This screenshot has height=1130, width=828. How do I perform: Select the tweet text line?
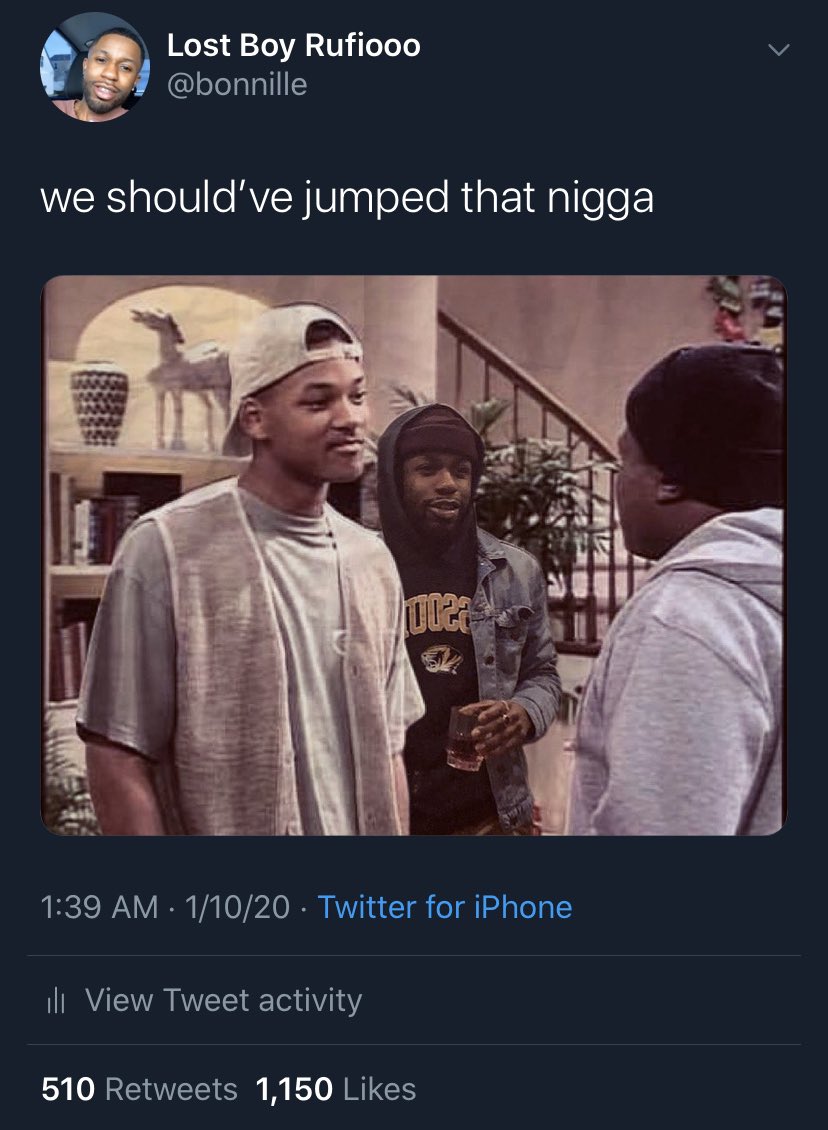click(x=347, y=197)
